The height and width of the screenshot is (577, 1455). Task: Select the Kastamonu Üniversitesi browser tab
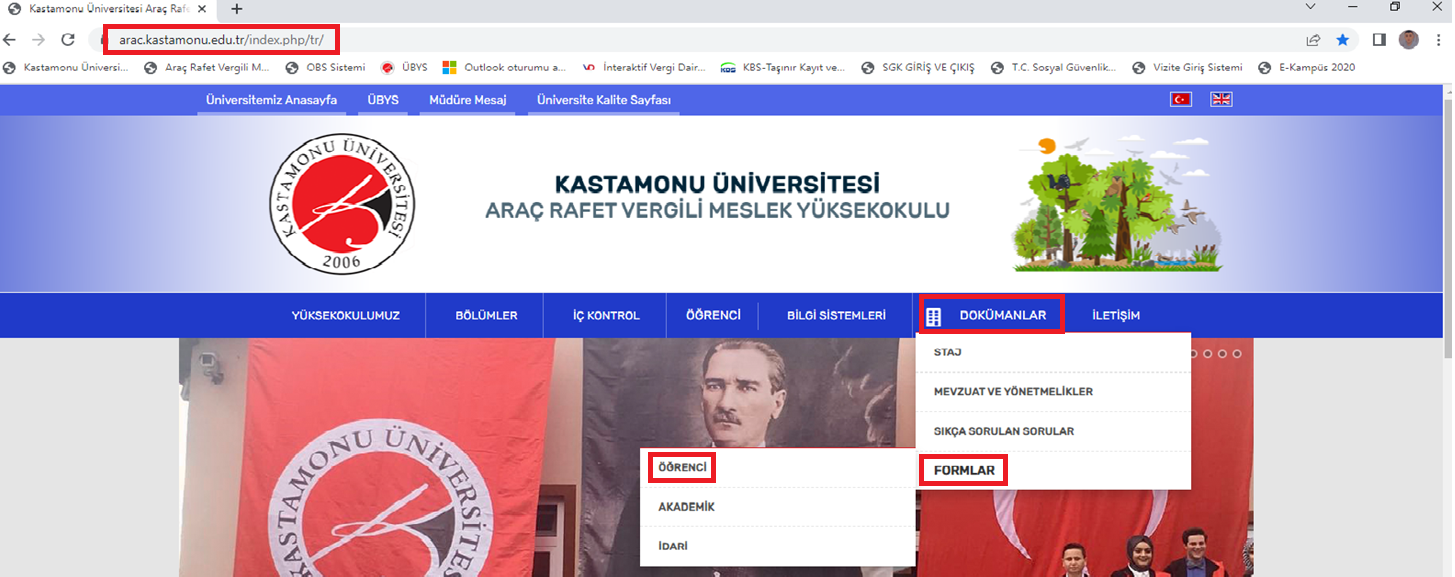108,8
